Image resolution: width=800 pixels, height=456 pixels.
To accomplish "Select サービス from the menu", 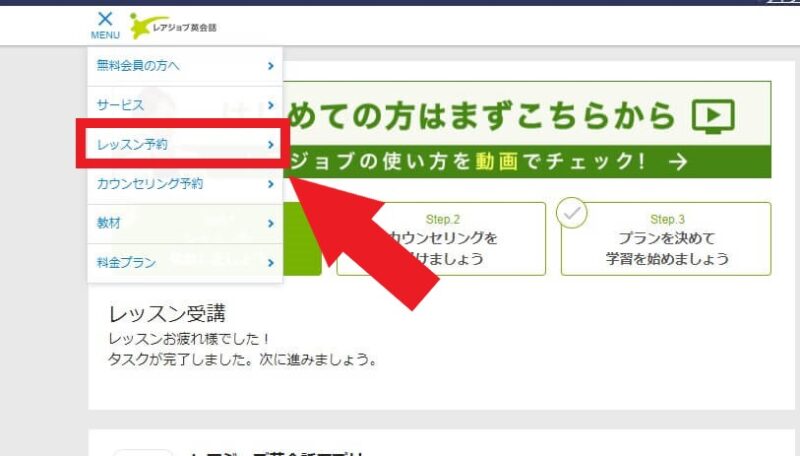I will pyautogui.click(x=120, y=105).
